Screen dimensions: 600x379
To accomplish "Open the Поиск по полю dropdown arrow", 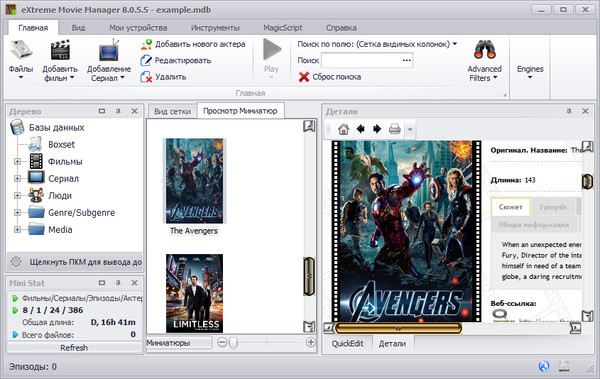I will point(455,44).
